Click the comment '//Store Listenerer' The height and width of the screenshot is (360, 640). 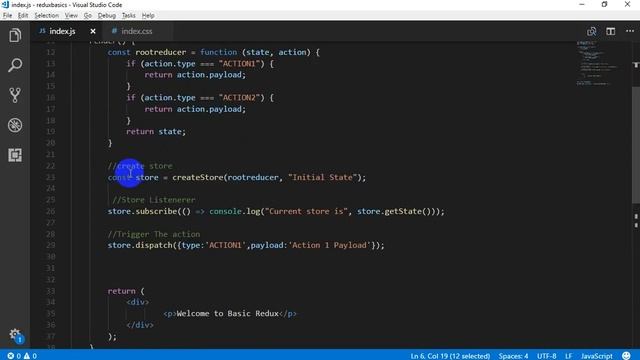click(x=153, y=200)
